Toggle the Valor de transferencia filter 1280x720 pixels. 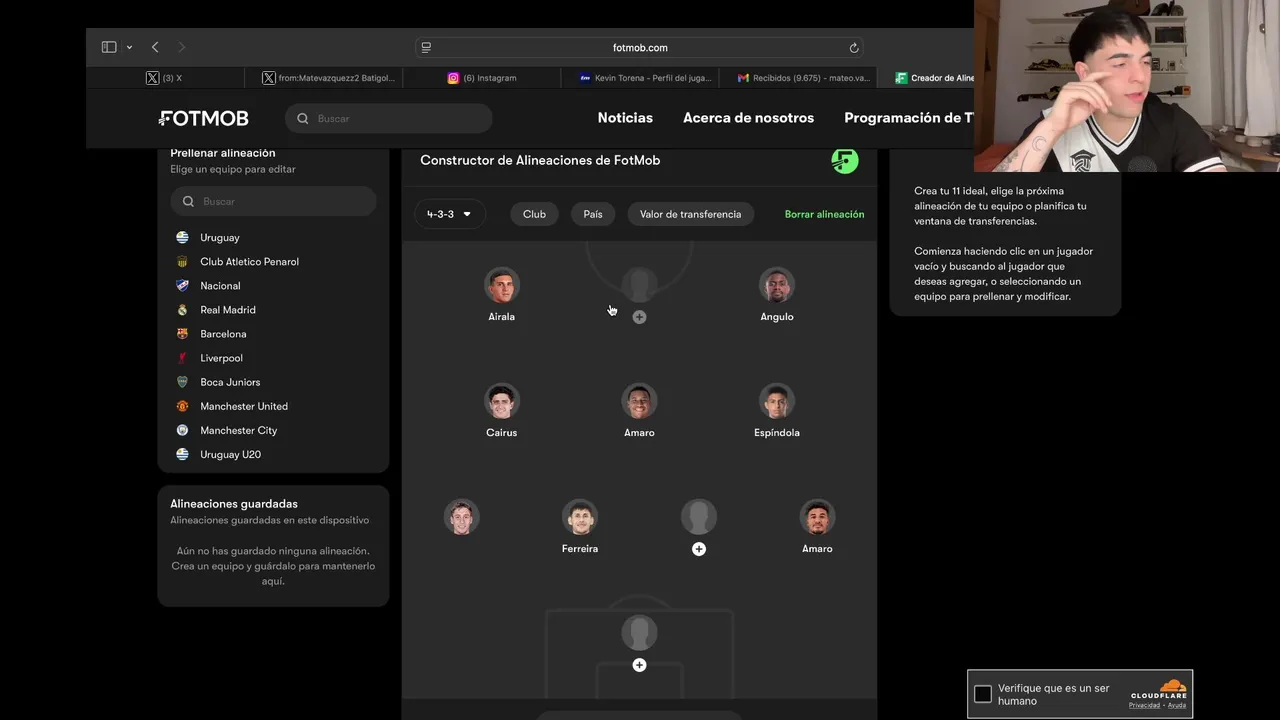point(691,214)
